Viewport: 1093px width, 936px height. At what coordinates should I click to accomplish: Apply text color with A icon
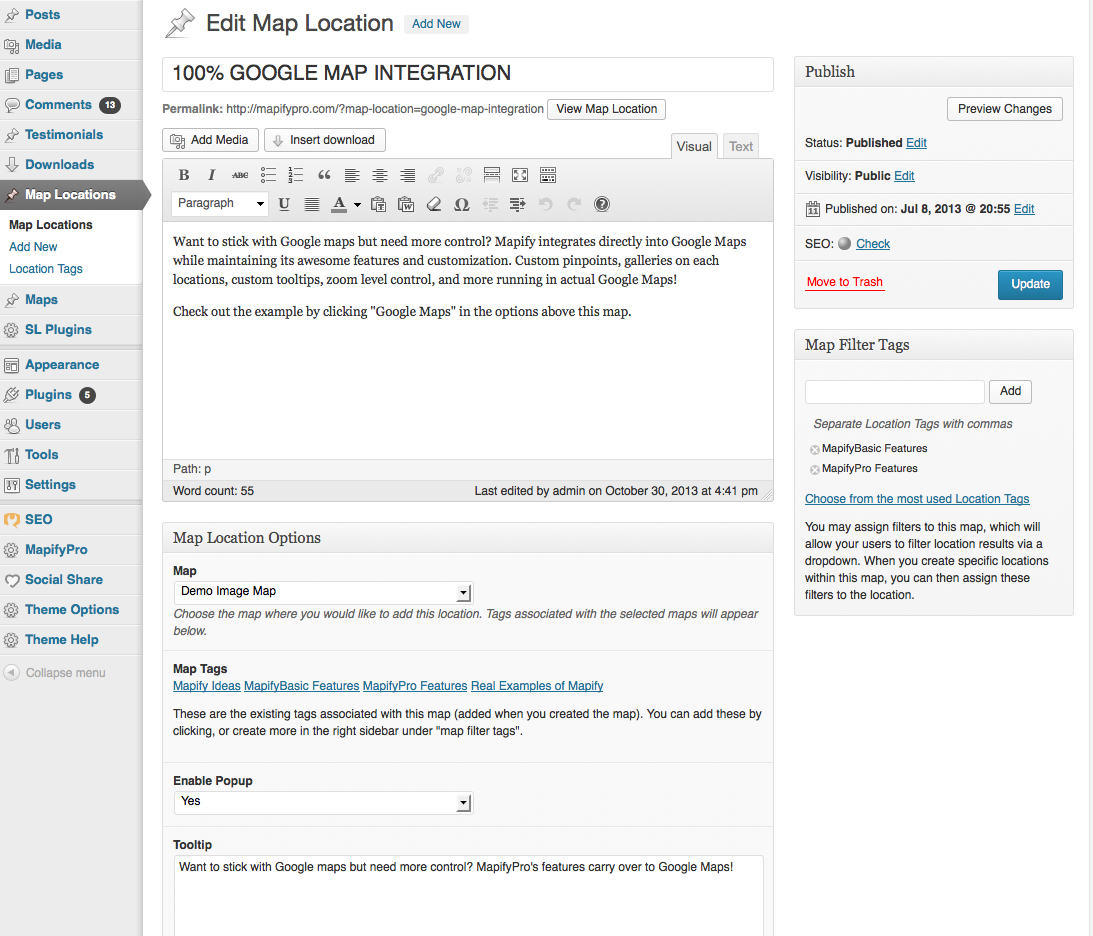339,204
